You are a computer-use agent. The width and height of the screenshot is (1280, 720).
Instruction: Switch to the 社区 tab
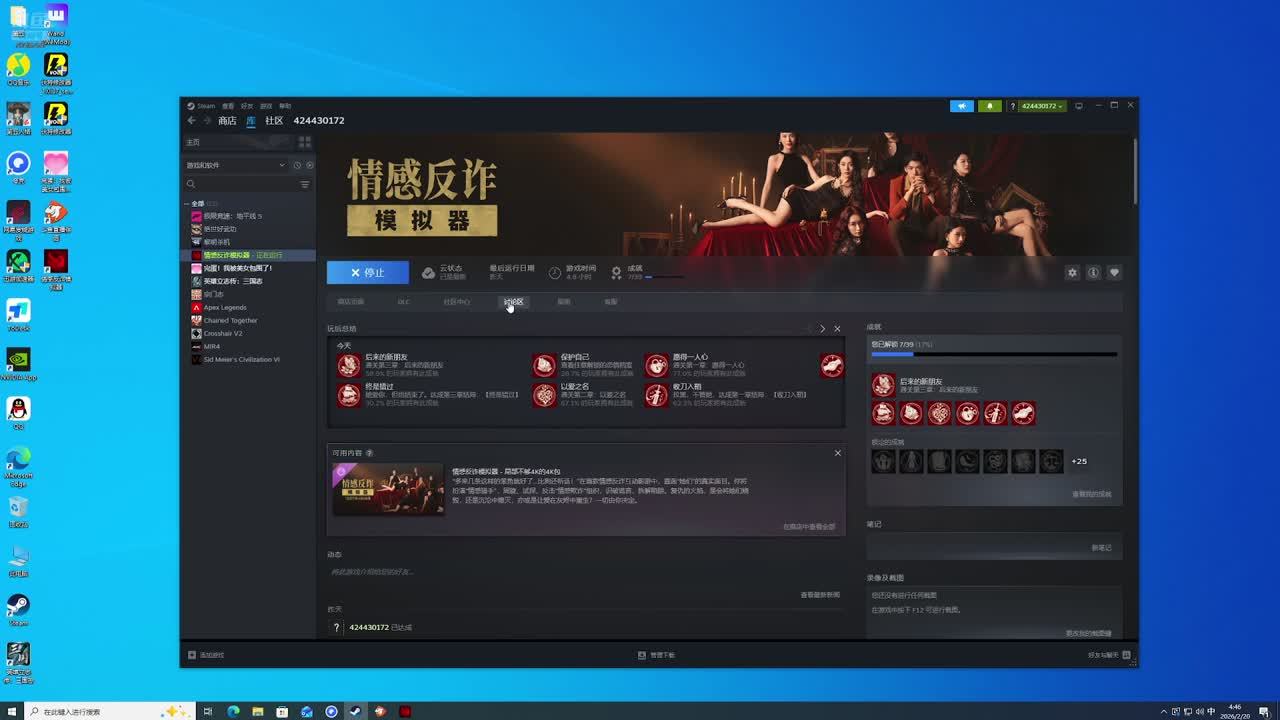[x=274, y=121]
